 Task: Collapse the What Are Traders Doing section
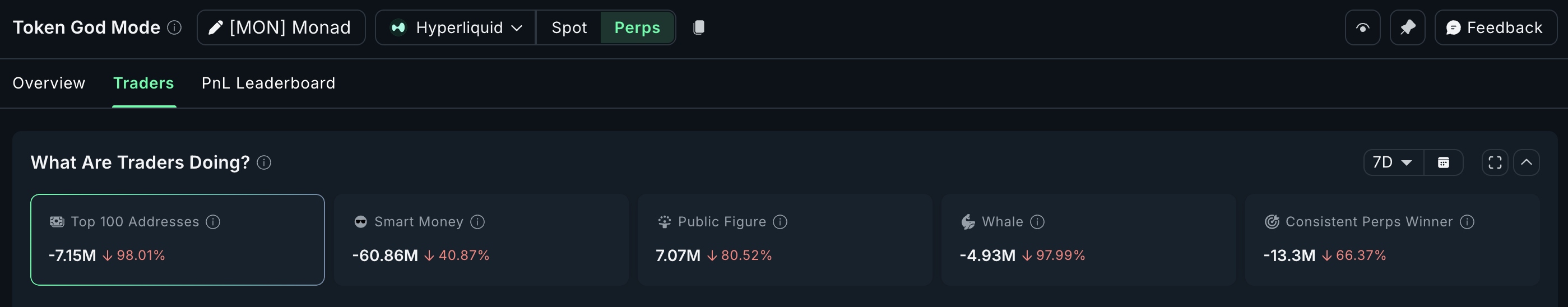pos(1526,162)
